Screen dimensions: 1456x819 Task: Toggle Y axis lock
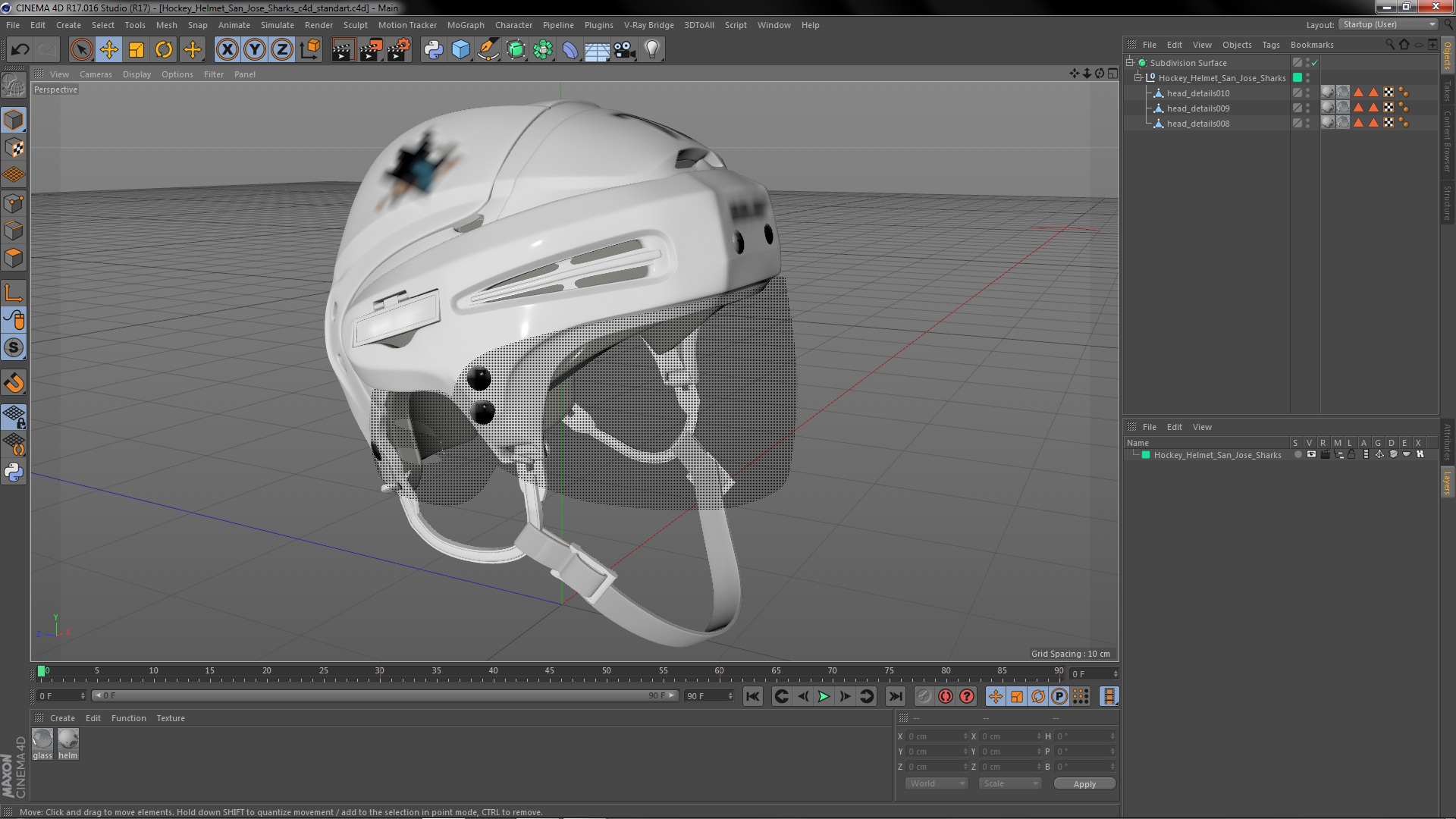[255, 50]
